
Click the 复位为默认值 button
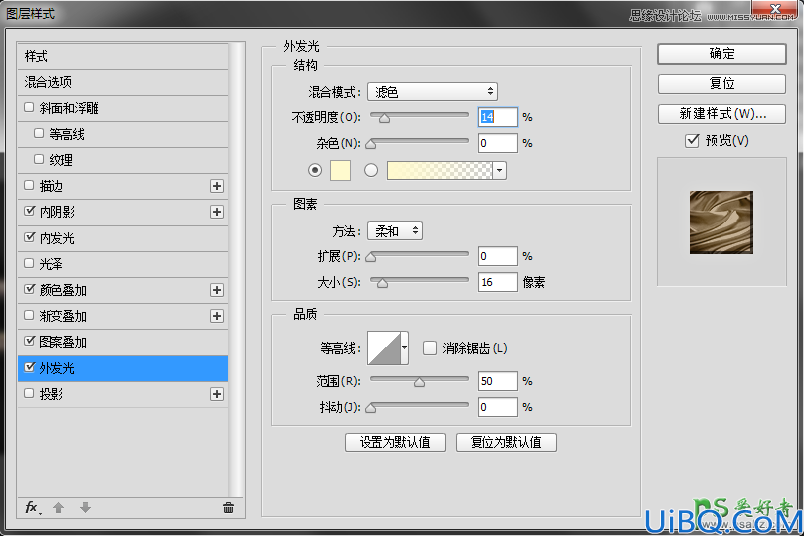[506, 443]
